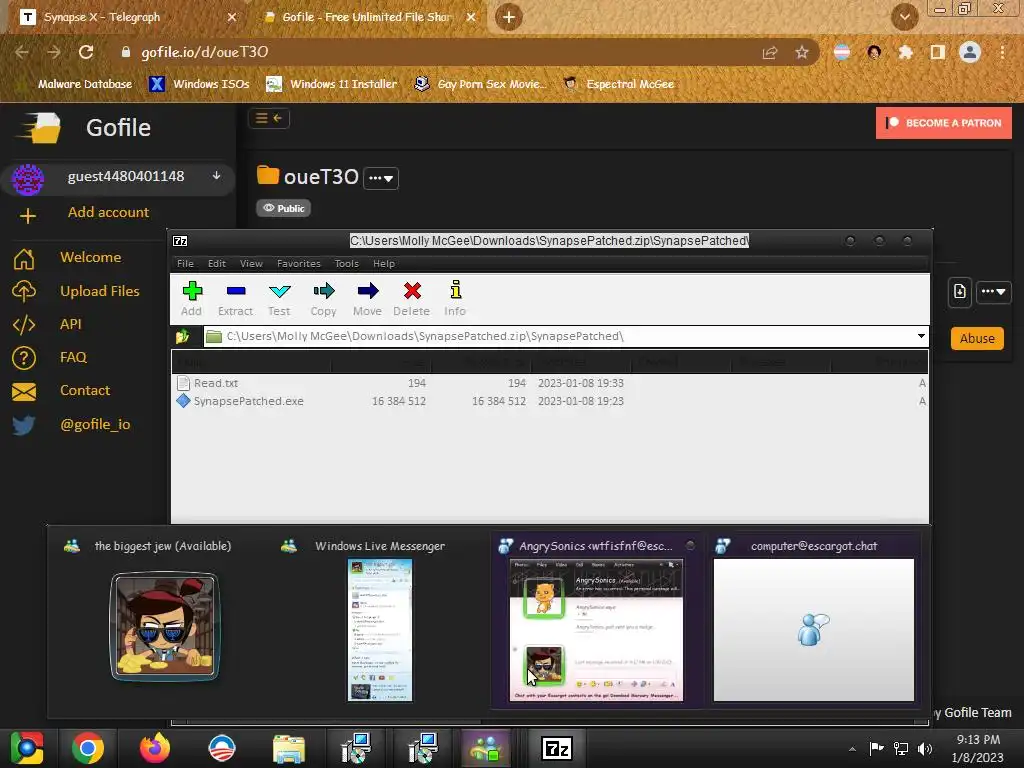The height and width of the screenshot is (768, 1024).
Task: Open the Malware Database bookmark
Action: (76, 84)
